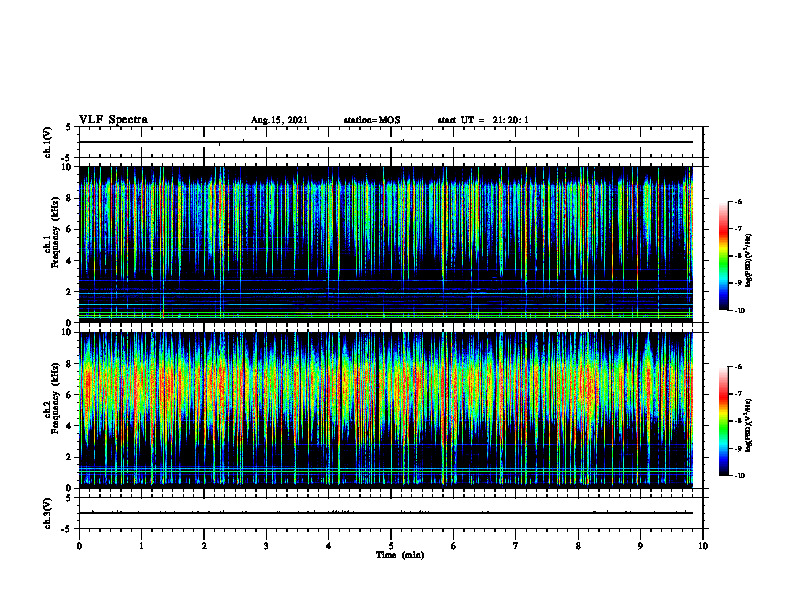
Task: Click the "10" tick on Time axis
Action: click(703, 546)
